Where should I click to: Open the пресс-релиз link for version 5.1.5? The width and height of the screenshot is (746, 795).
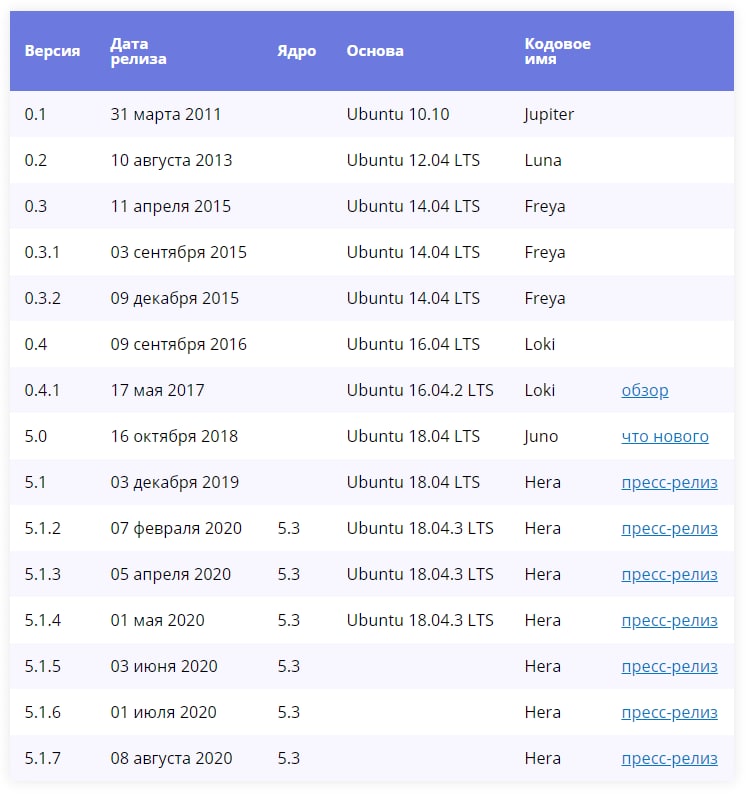(x=669, y=666)
